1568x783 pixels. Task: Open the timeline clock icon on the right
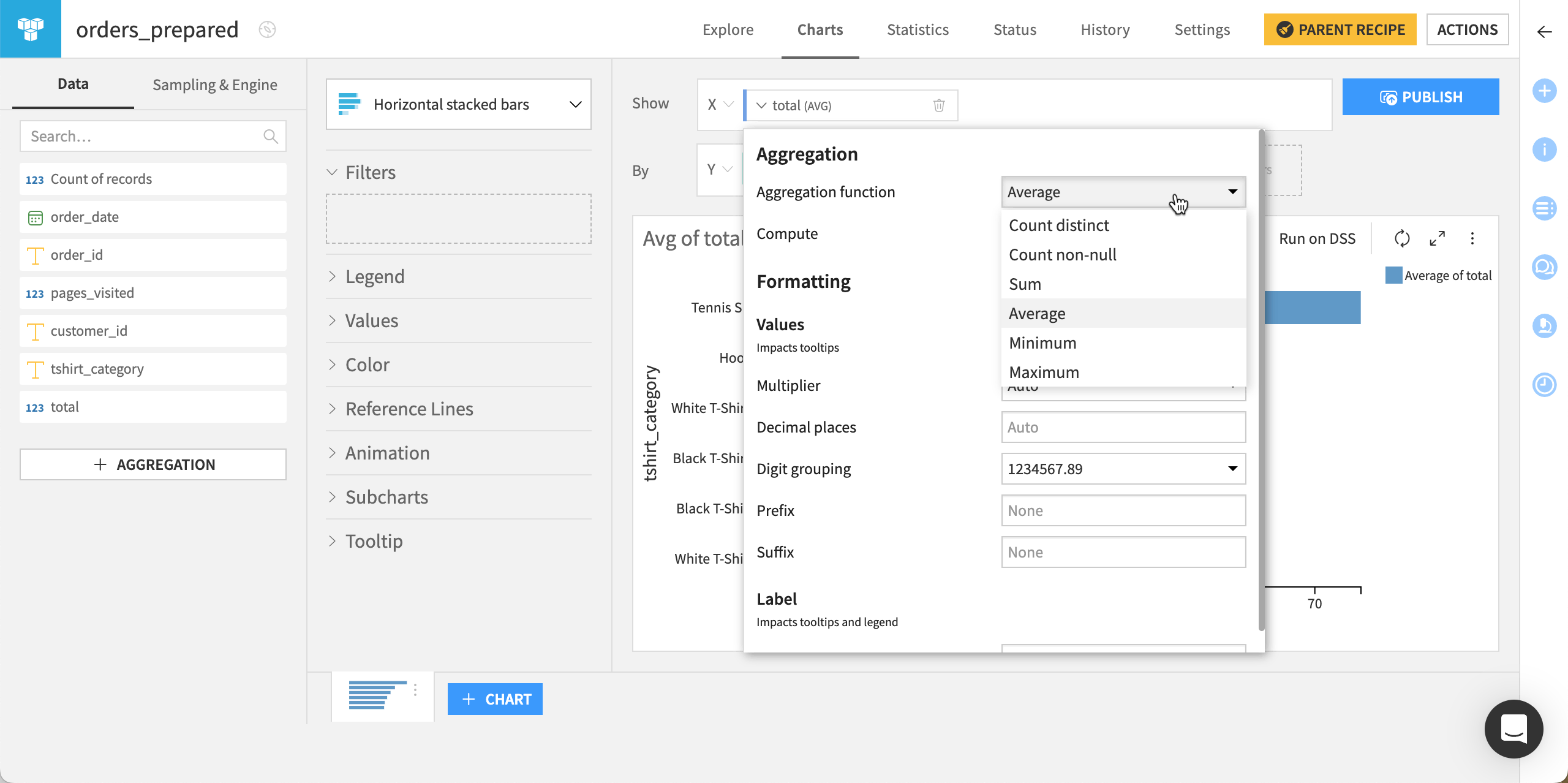point(1544,385)
